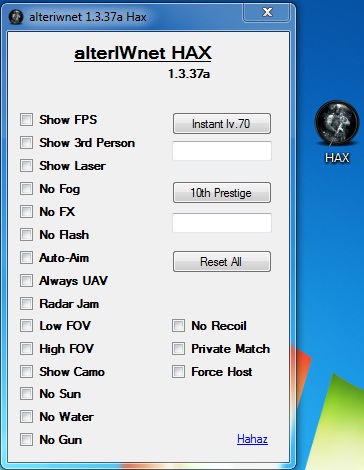Image resolution: width=364 pixels, height=470 pixels.
Task: Enable Always UAV option
Action: pyautogui.click(x=26, y=281)
